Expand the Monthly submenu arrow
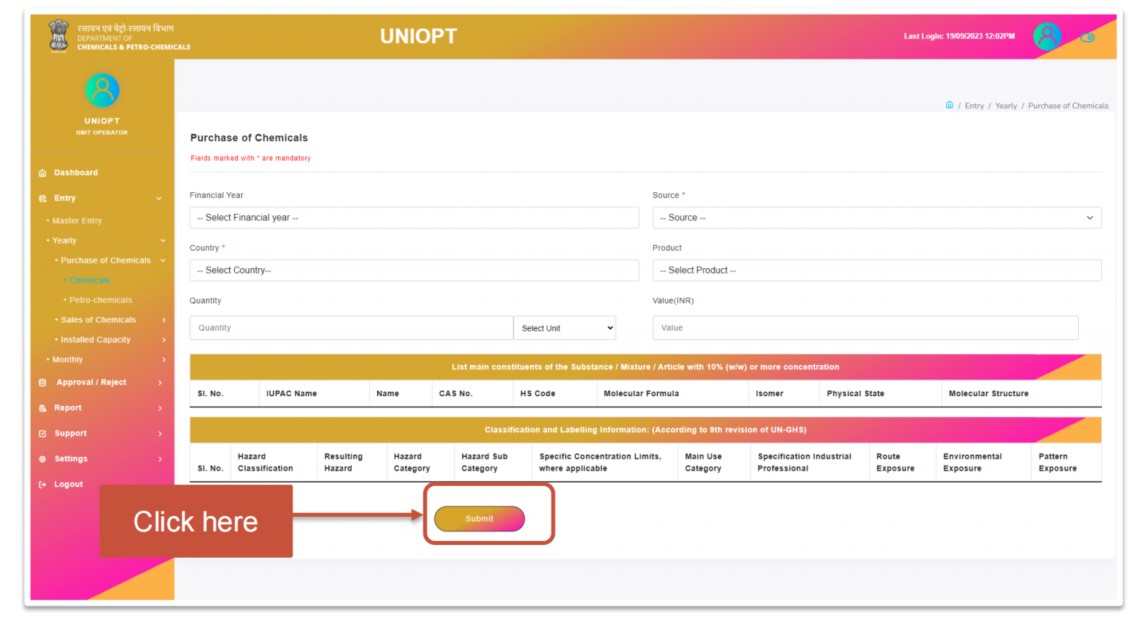Viewport: 1137px width, 625px height. pyautogui.click(x=163, y=360)
